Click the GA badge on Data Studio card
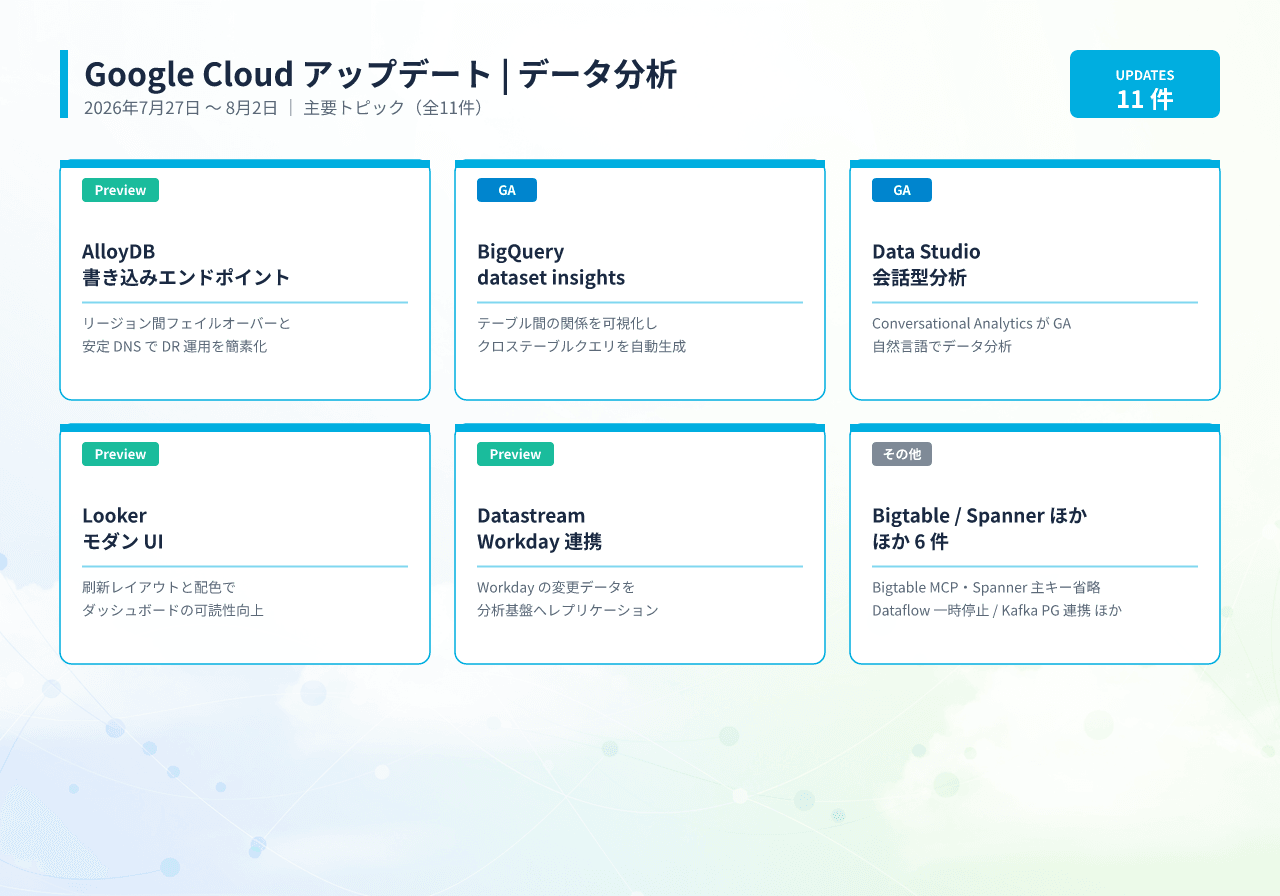 coord(902,190)
